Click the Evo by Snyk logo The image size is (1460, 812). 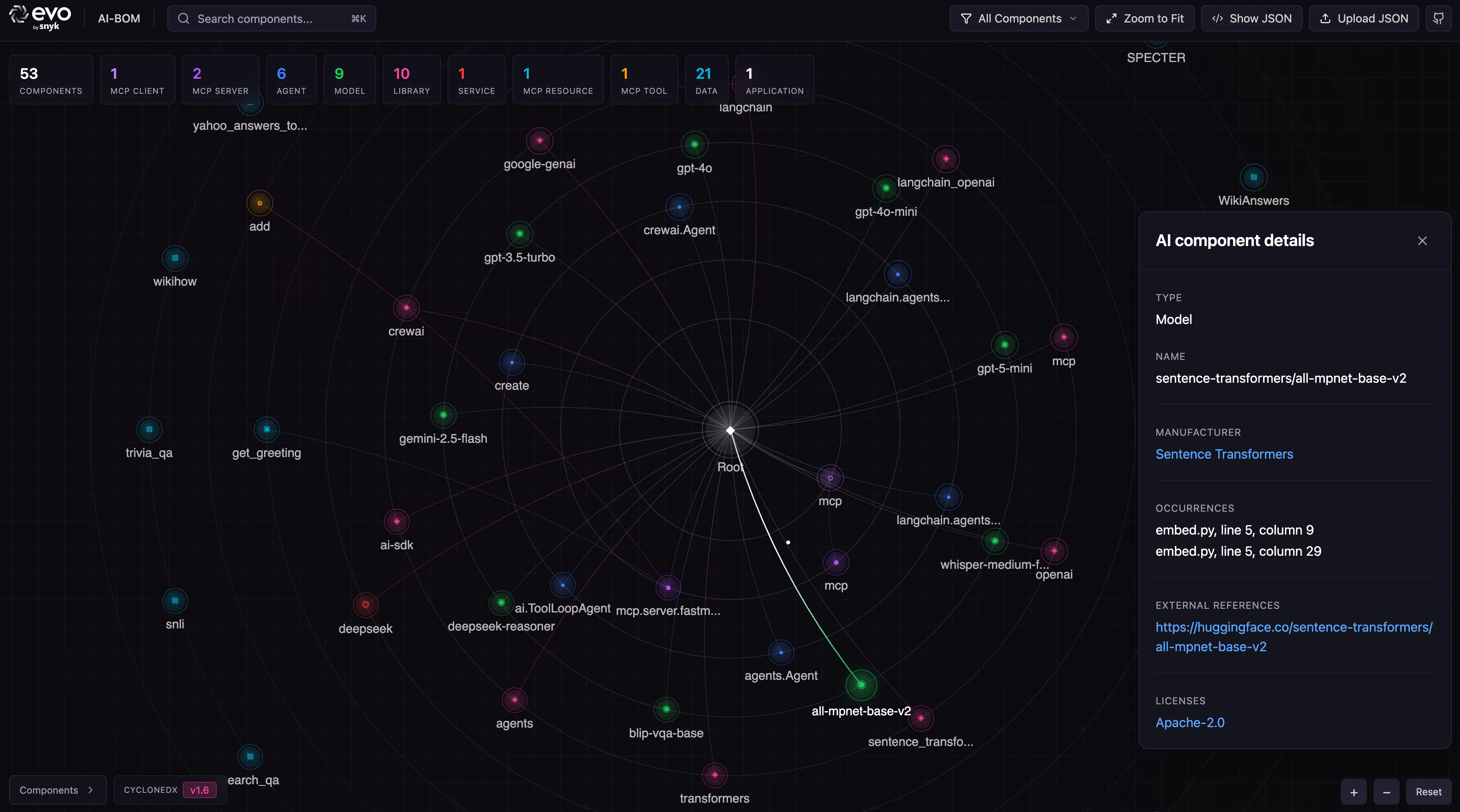[x=40, y=18]
